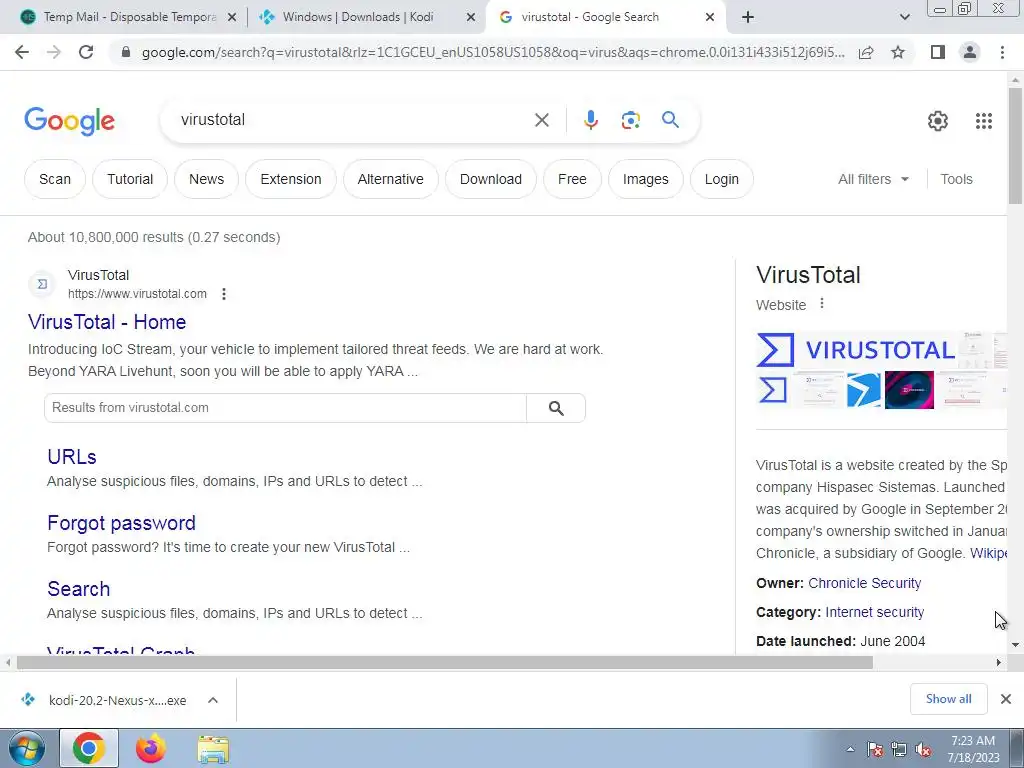The height and width of the screenshot is (768, 1024).
Task: Open the Windows Start button
Action: [27, 748]
